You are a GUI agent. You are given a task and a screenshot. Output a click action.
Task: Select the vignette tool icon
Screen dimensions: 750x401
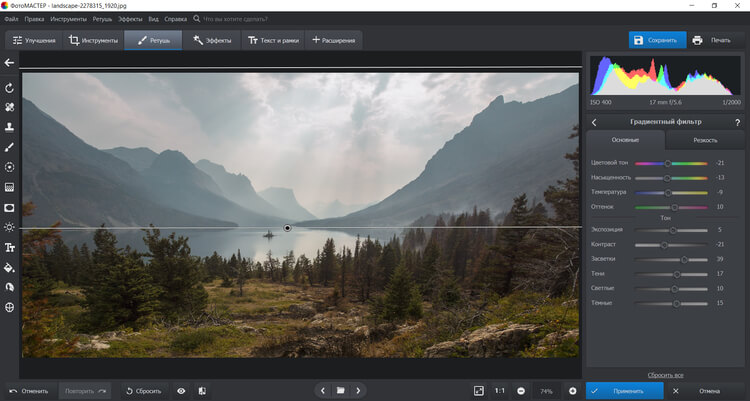pos(9,207)
